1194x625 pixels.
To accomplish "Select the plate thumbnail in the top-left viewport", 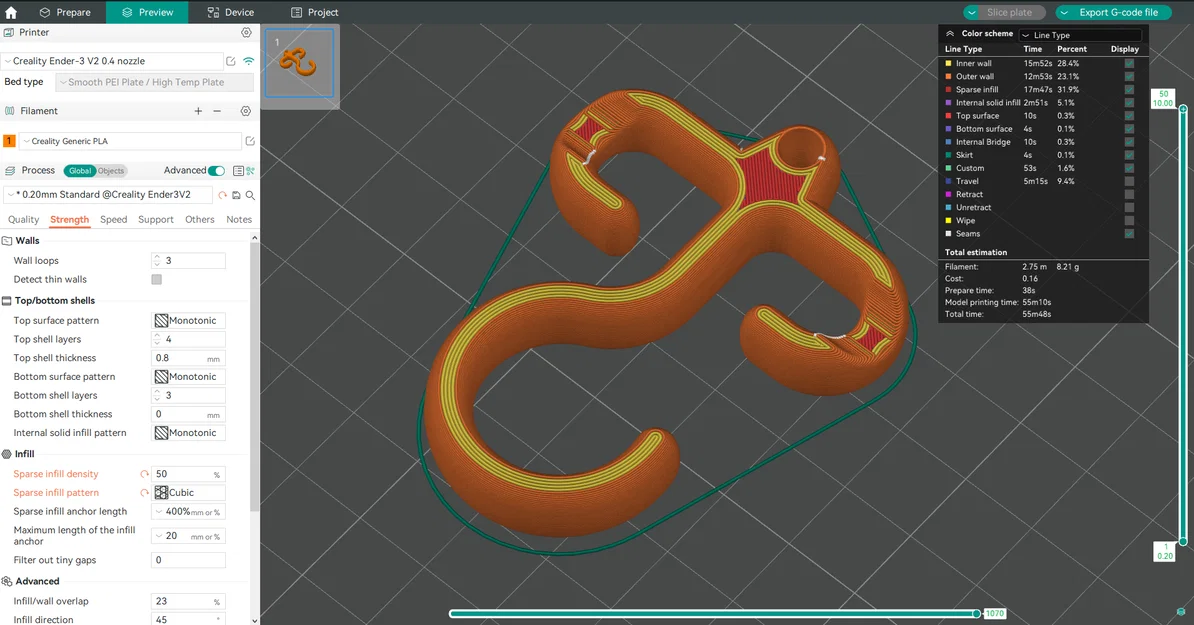I will pyautogui.click(x=300, y=67).
